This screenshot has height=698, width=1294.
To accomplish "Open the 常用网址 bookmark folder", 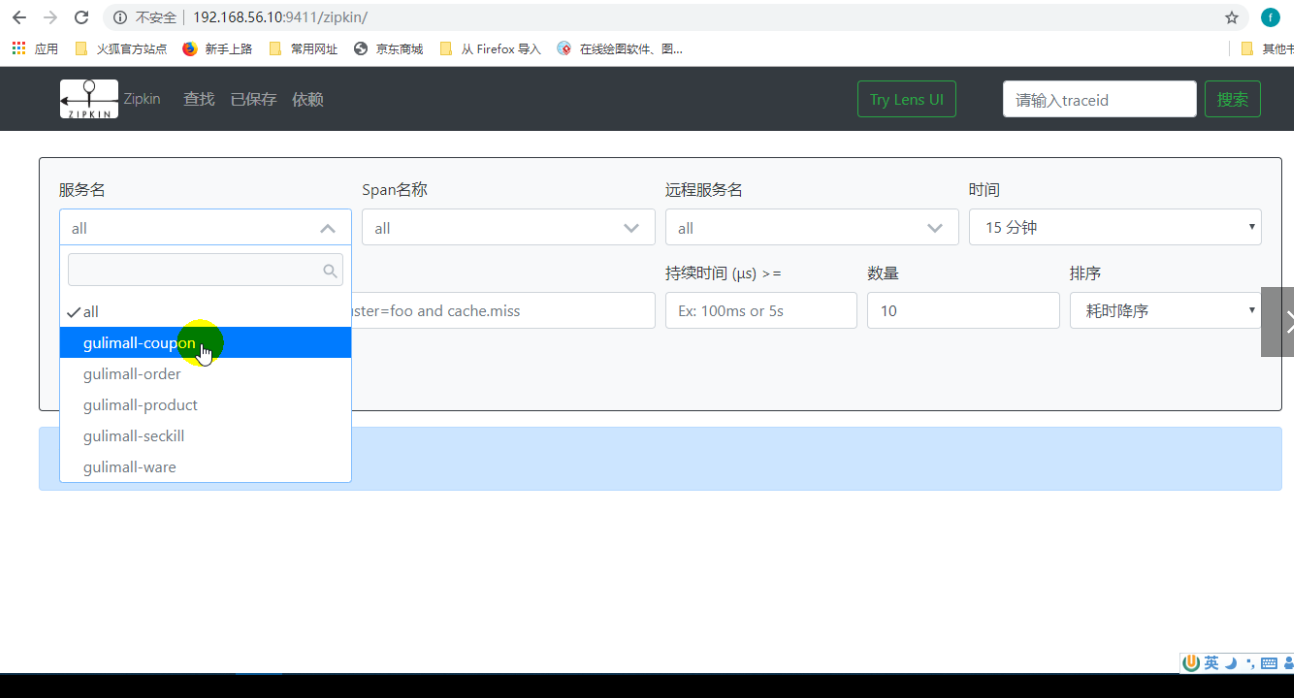I will (x=304, y=48).
